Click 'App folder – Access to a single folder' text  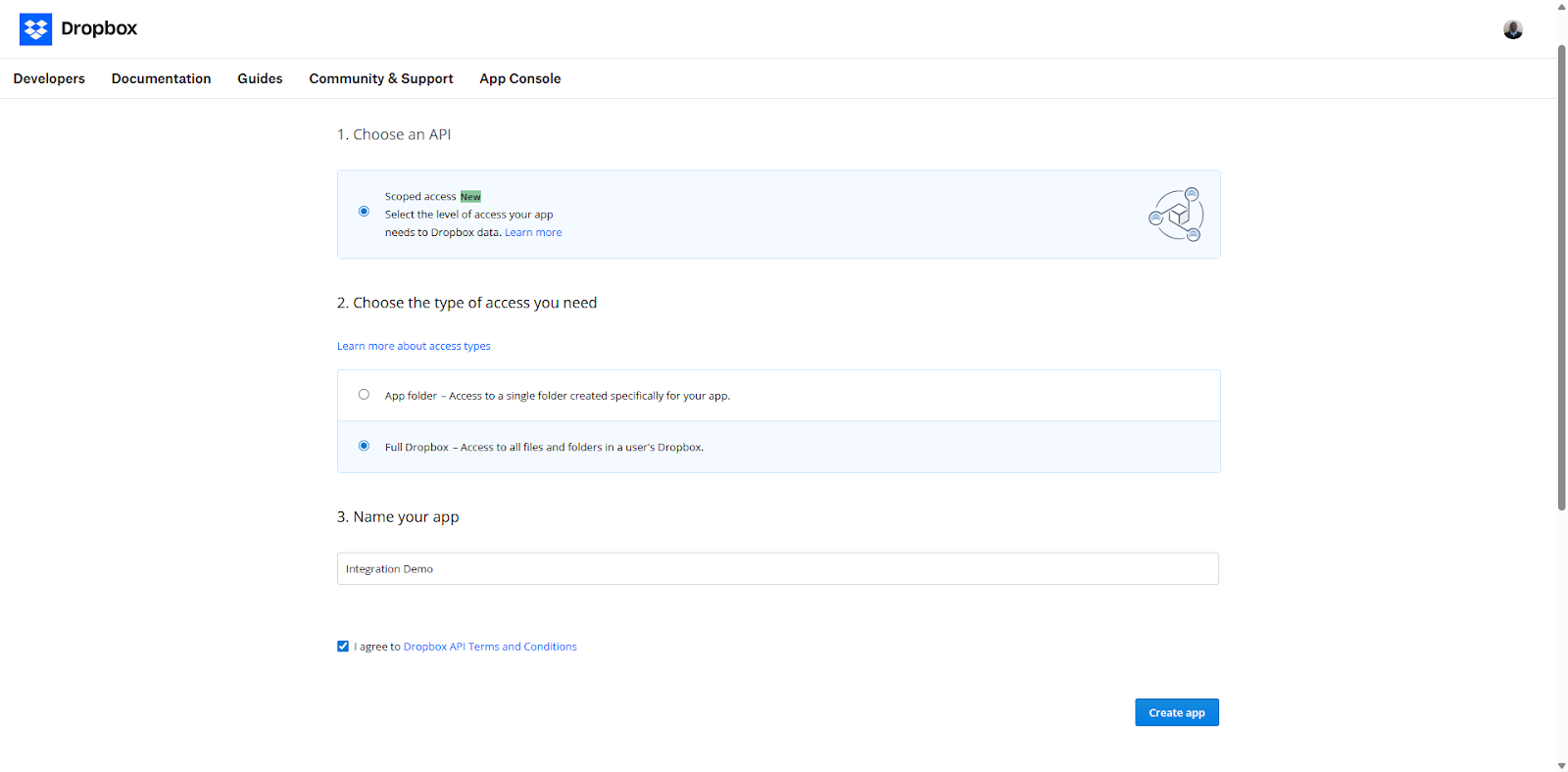(x=558, y=396)
